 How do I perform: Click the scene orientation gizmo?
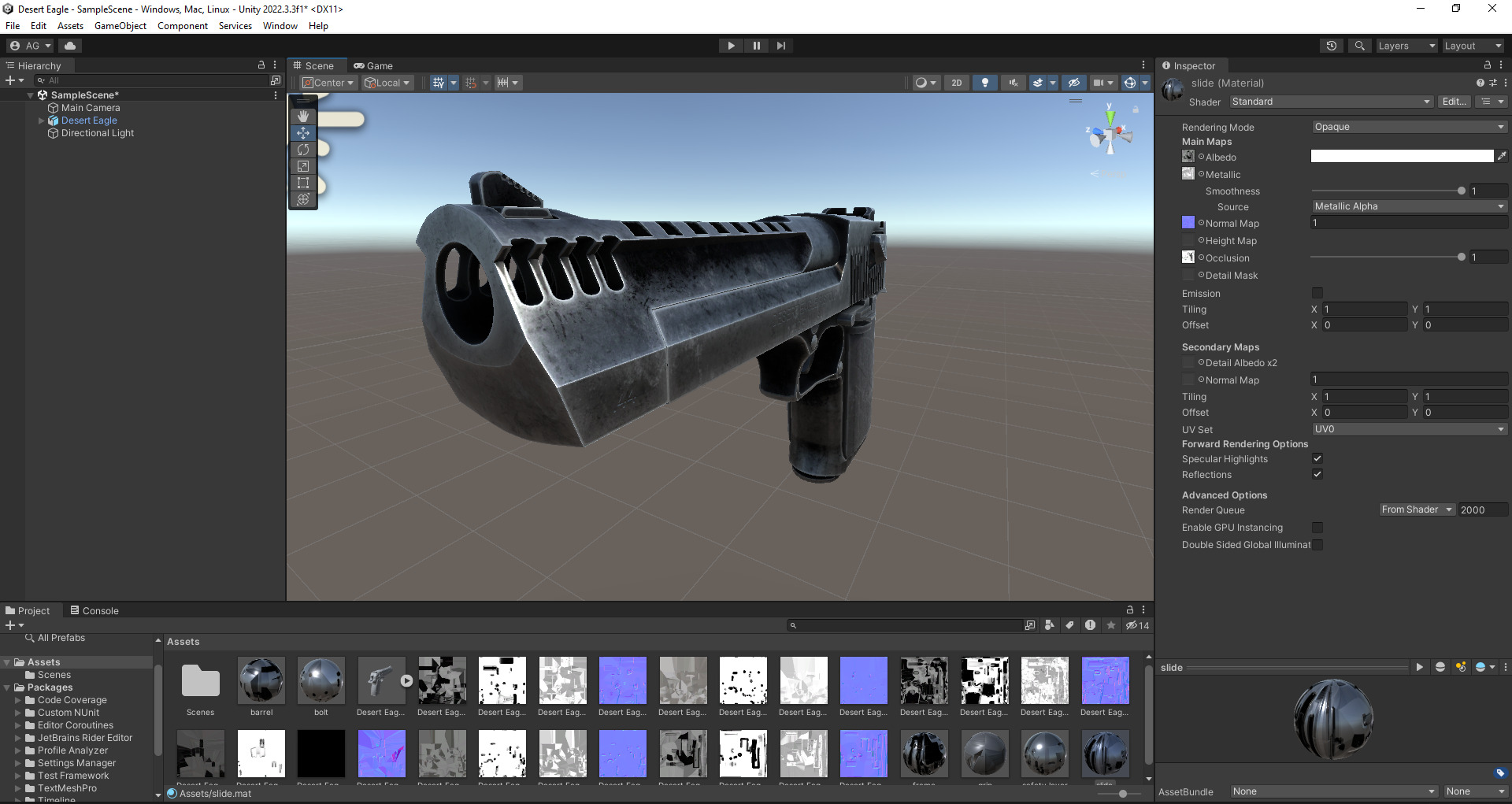[1110, 134]
